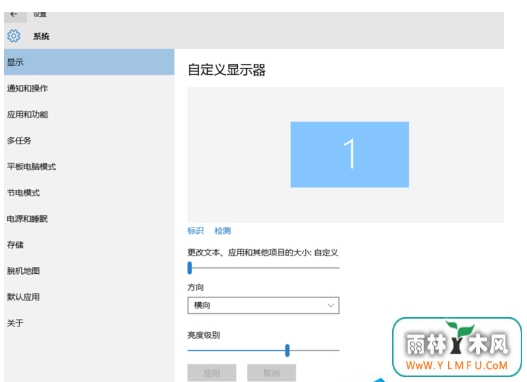The width and height of the screenshot is (527, 382).
Task: Open 应用和功能 section
Action: pos(89,115)
